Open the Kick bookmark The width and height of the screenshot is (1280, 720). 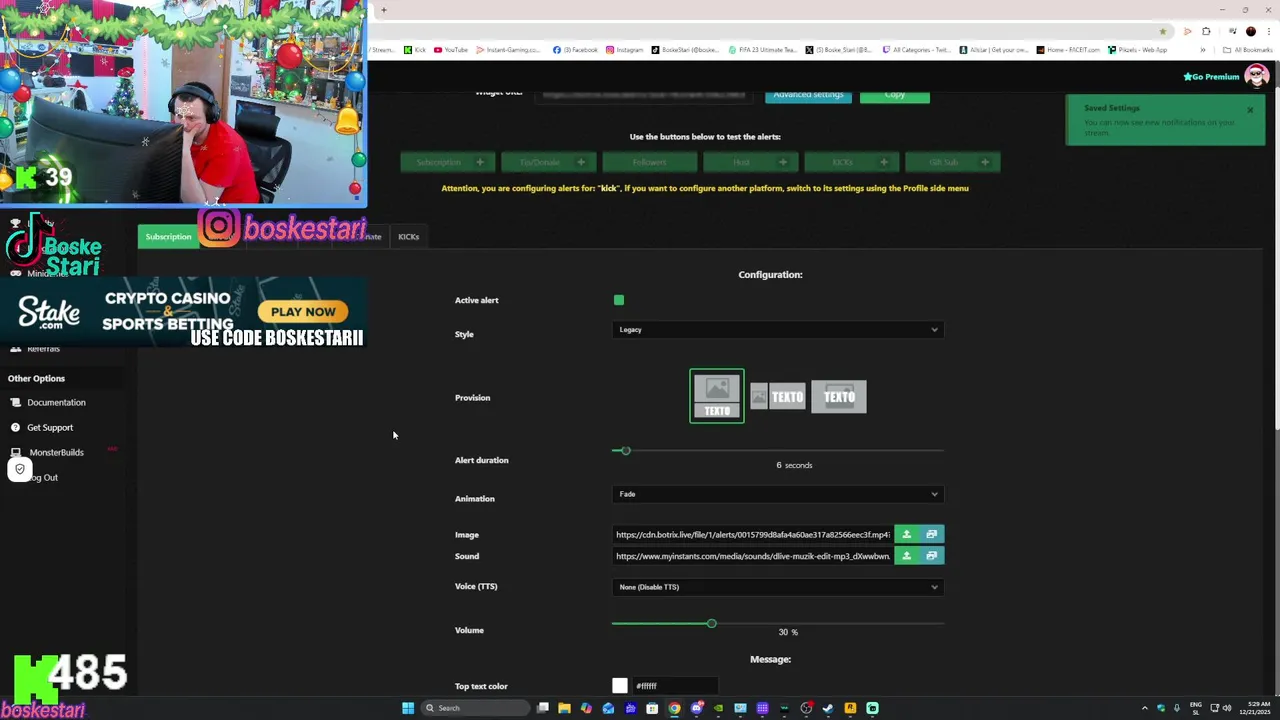[415, 49]
